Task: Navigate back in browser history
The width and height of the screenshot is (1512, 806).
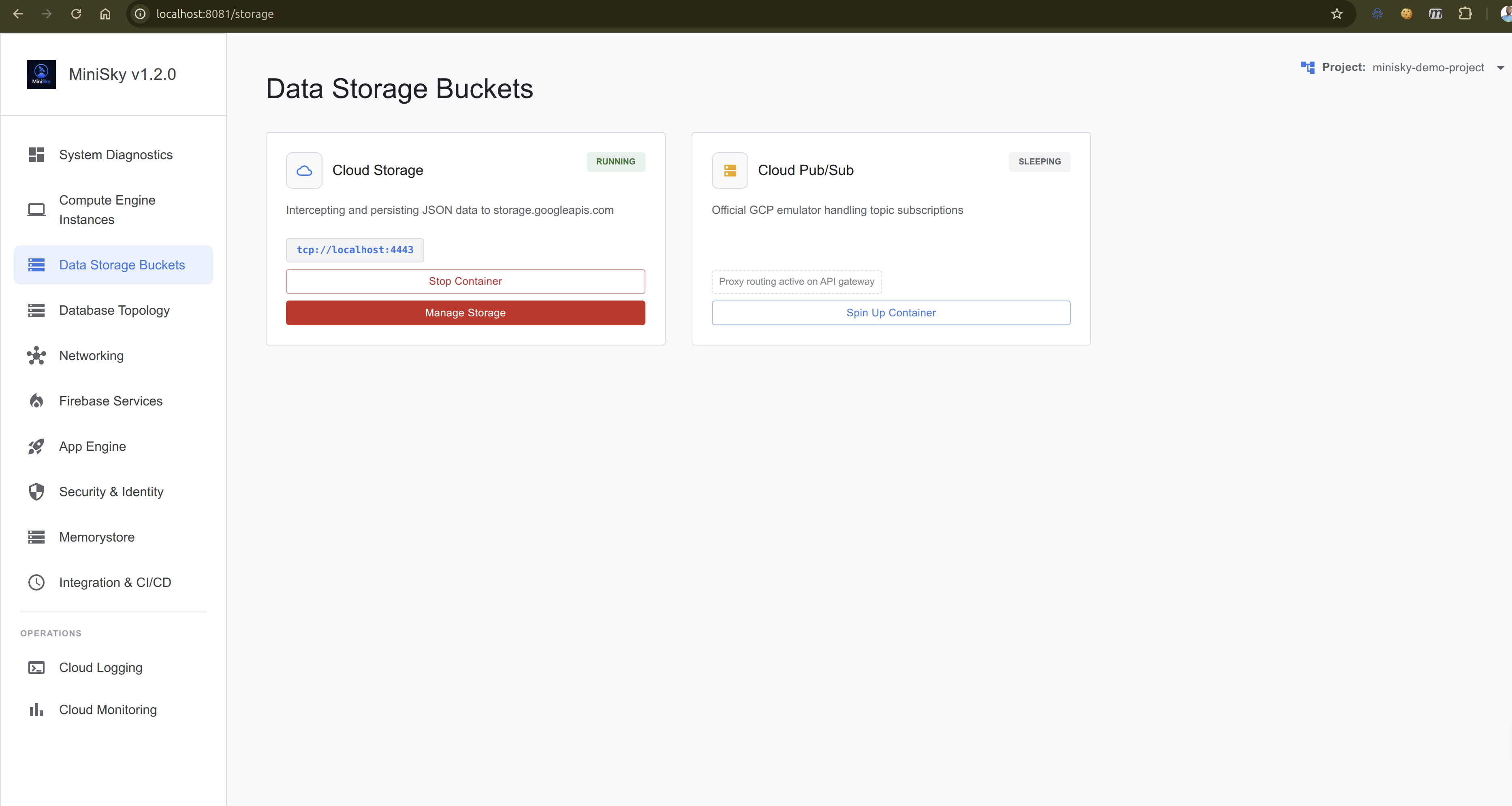Action: [x=18, y=13]
